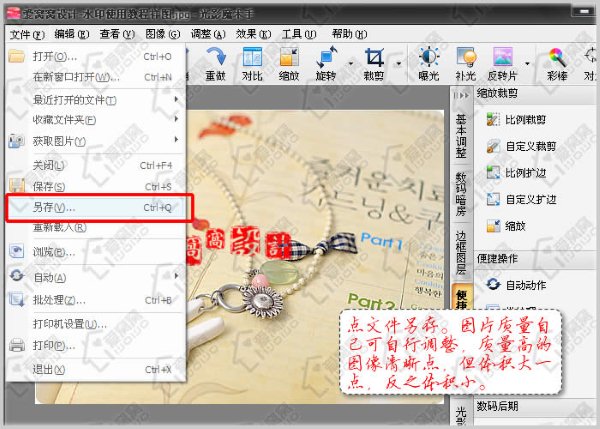Click the 缩放裁剪 section header

pos(536,93)
